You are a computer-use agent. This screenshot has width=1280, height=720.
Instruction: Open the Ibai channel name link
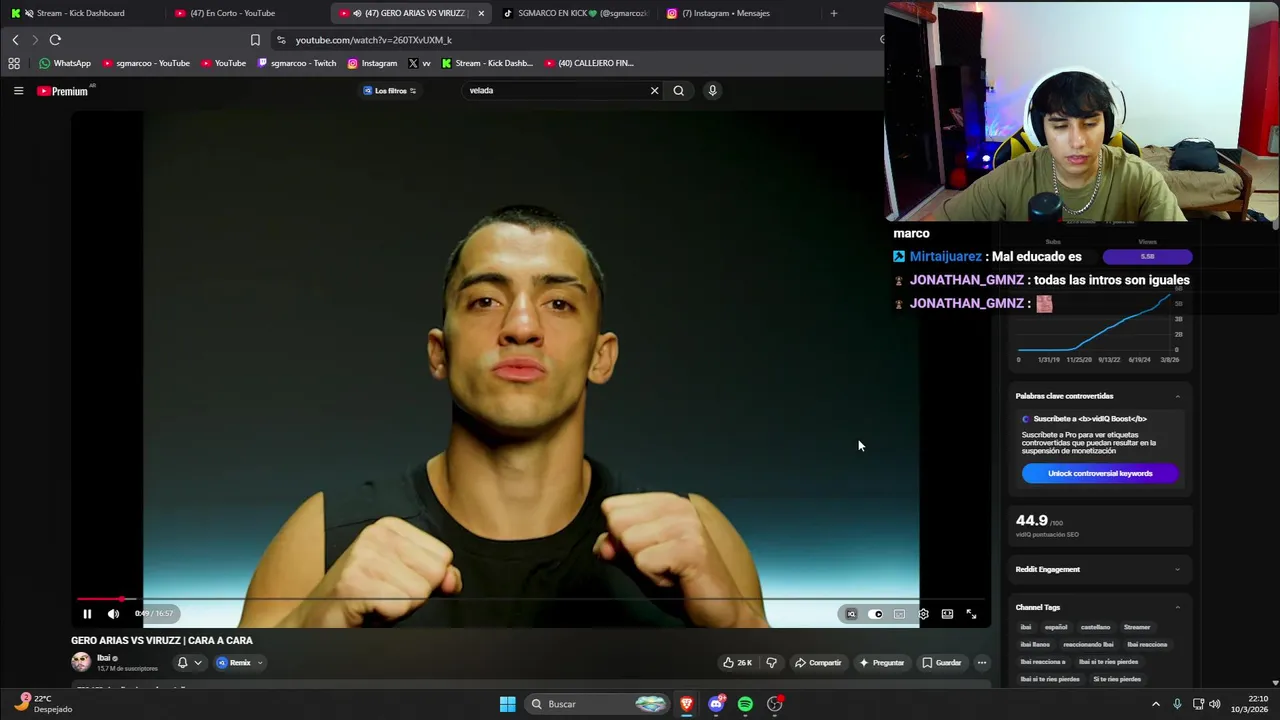click(x=103, y=658)
